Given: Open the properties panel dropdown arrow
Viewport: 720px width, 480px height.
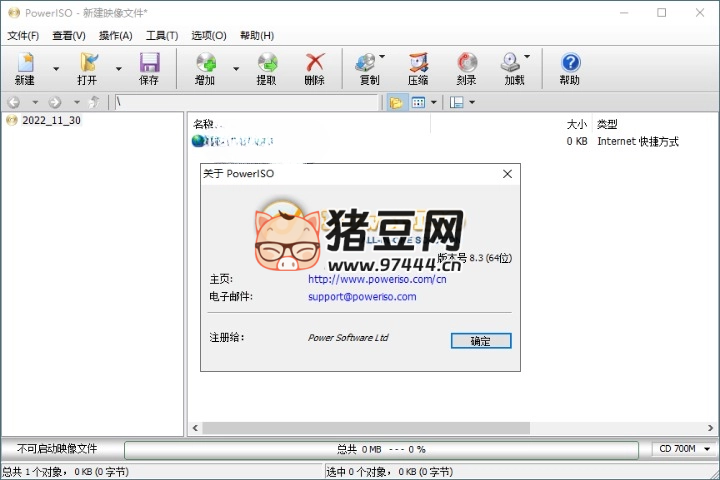Looking at the screenshot, I should click(x=472, y=102).
